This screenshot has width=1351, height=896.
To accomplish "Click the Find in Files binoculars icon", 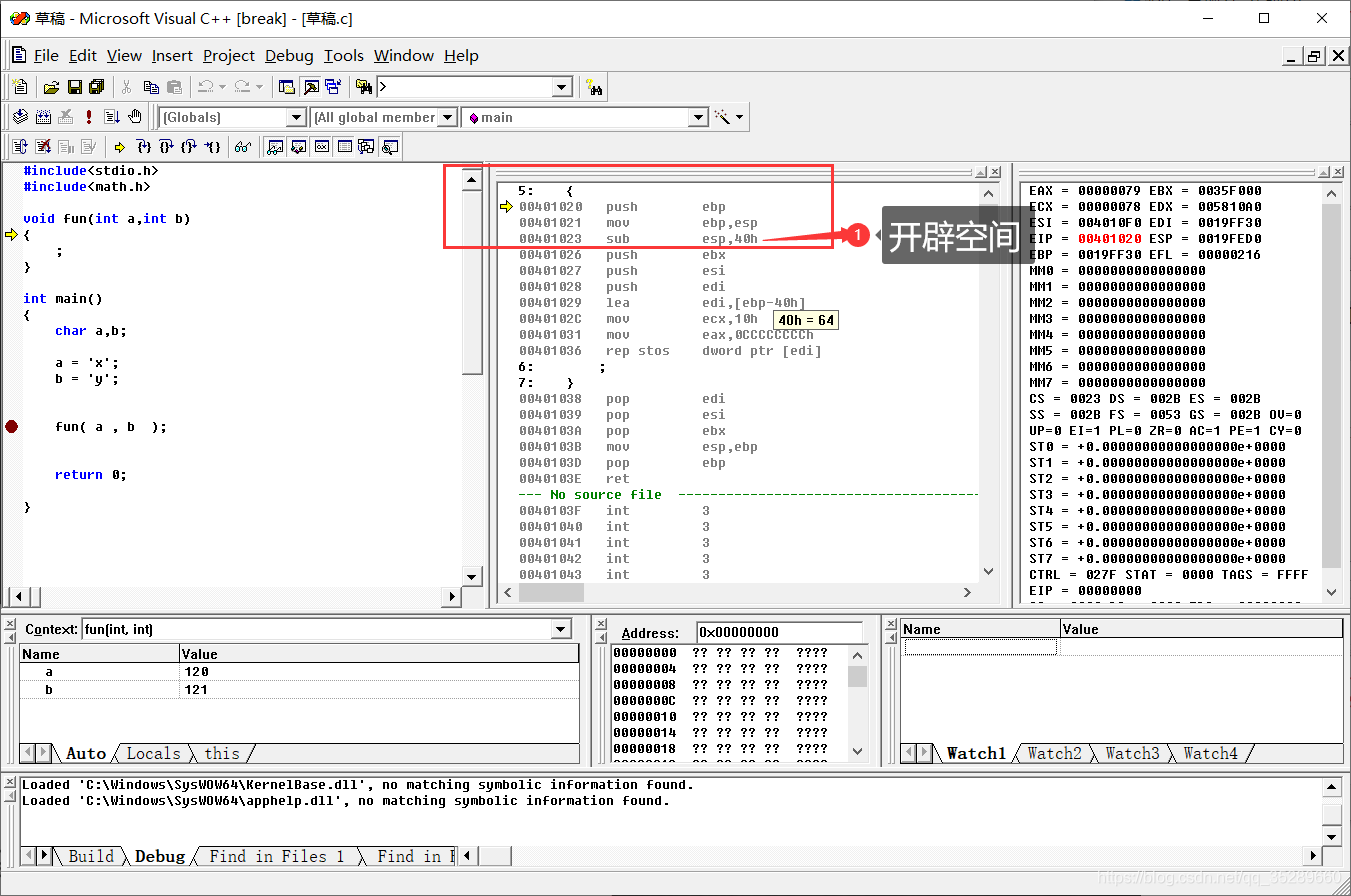I will (364, 87).
